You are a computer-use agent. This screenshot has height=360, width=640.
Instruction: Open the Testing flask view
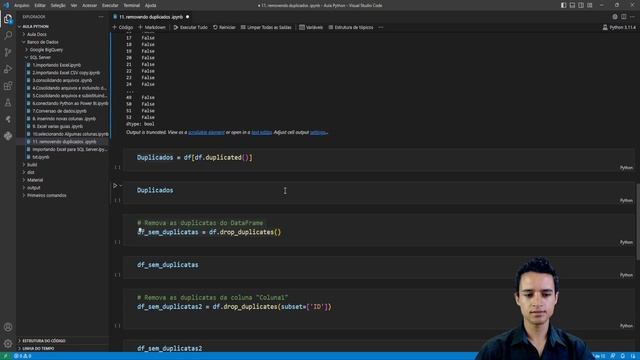pyautogui.click(x=8, y=102)
